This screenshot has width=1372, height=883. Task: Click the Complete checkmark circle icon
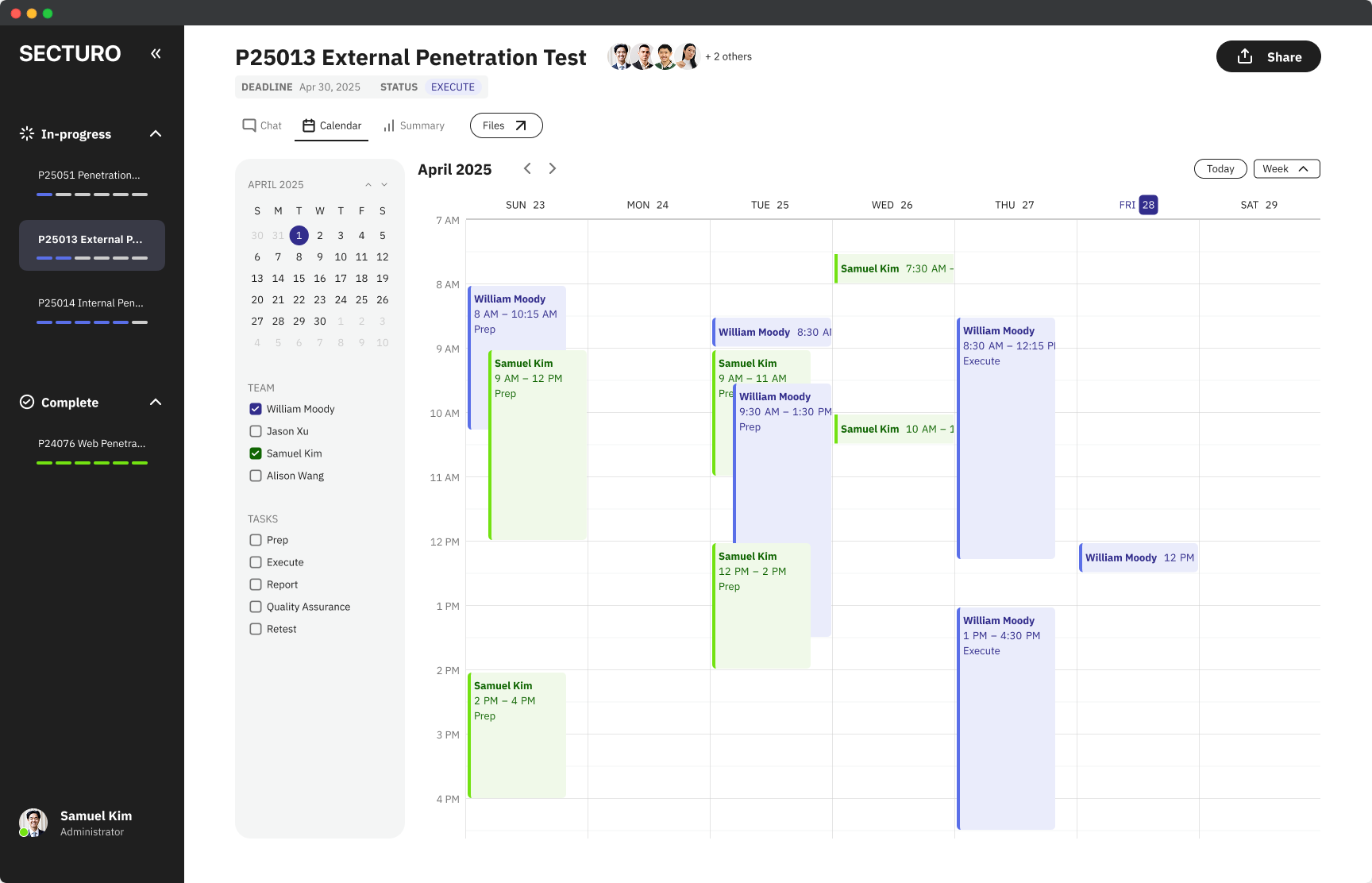point(27,402)
